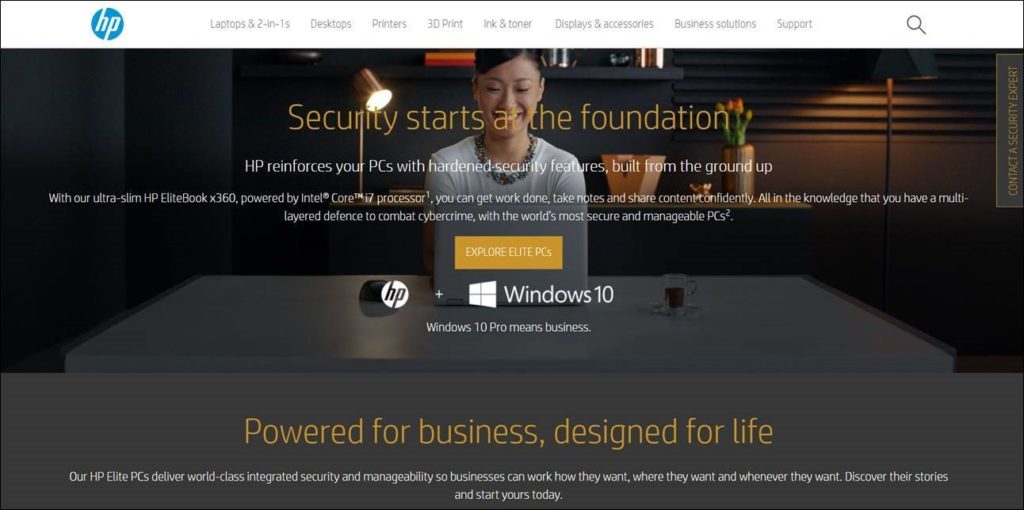Screen dimensions: 1024x510
Task: Open the 3D Print menu
Action: coord(445,24)
